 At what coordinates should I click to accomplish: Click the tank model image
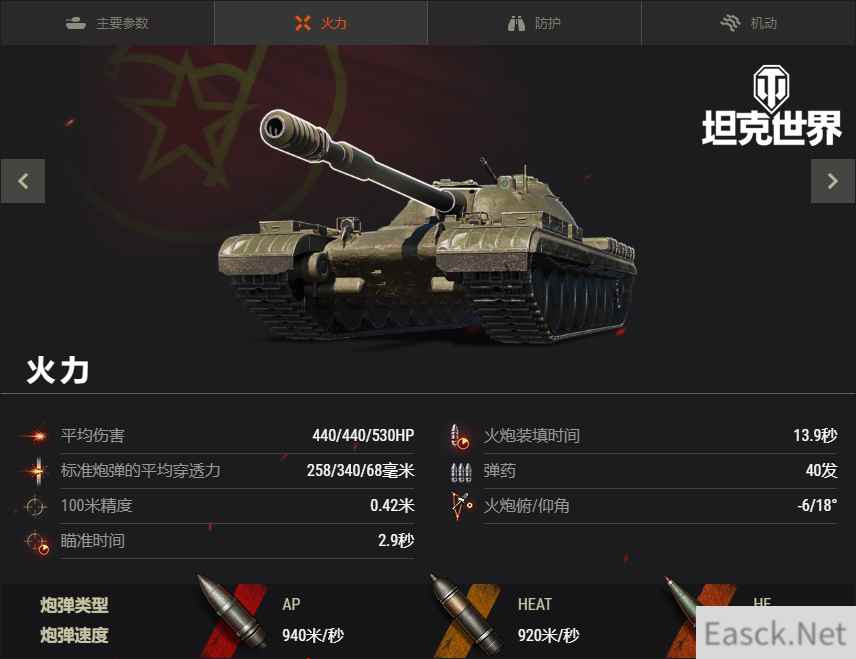tap(427, 227)
